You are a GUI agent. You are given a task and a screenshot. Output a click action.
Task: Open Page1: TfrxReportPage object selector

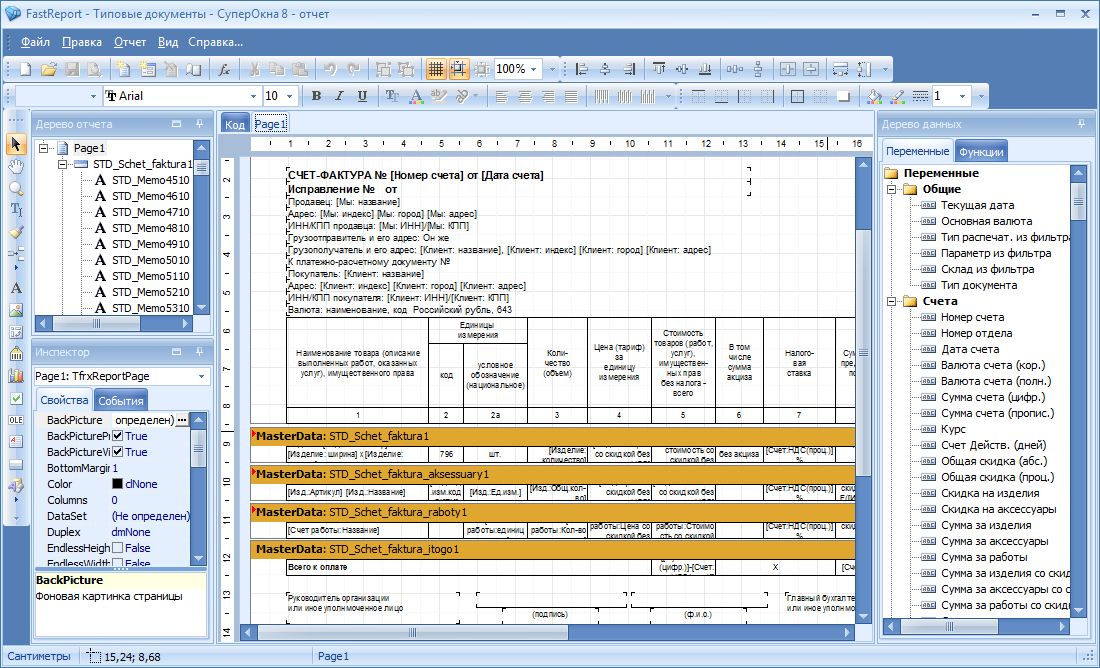coord(122,376)
